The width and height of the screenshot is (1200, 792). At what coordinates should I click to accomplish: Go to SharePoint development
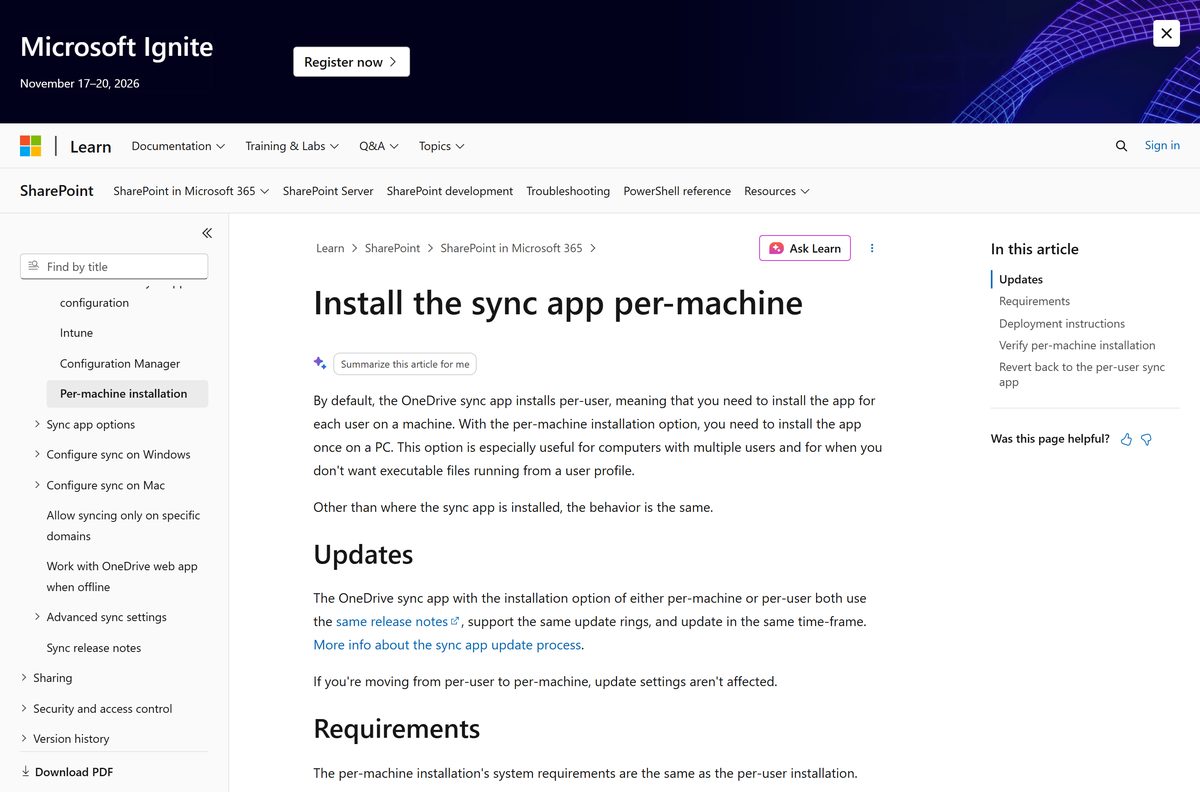coord(450,191)
